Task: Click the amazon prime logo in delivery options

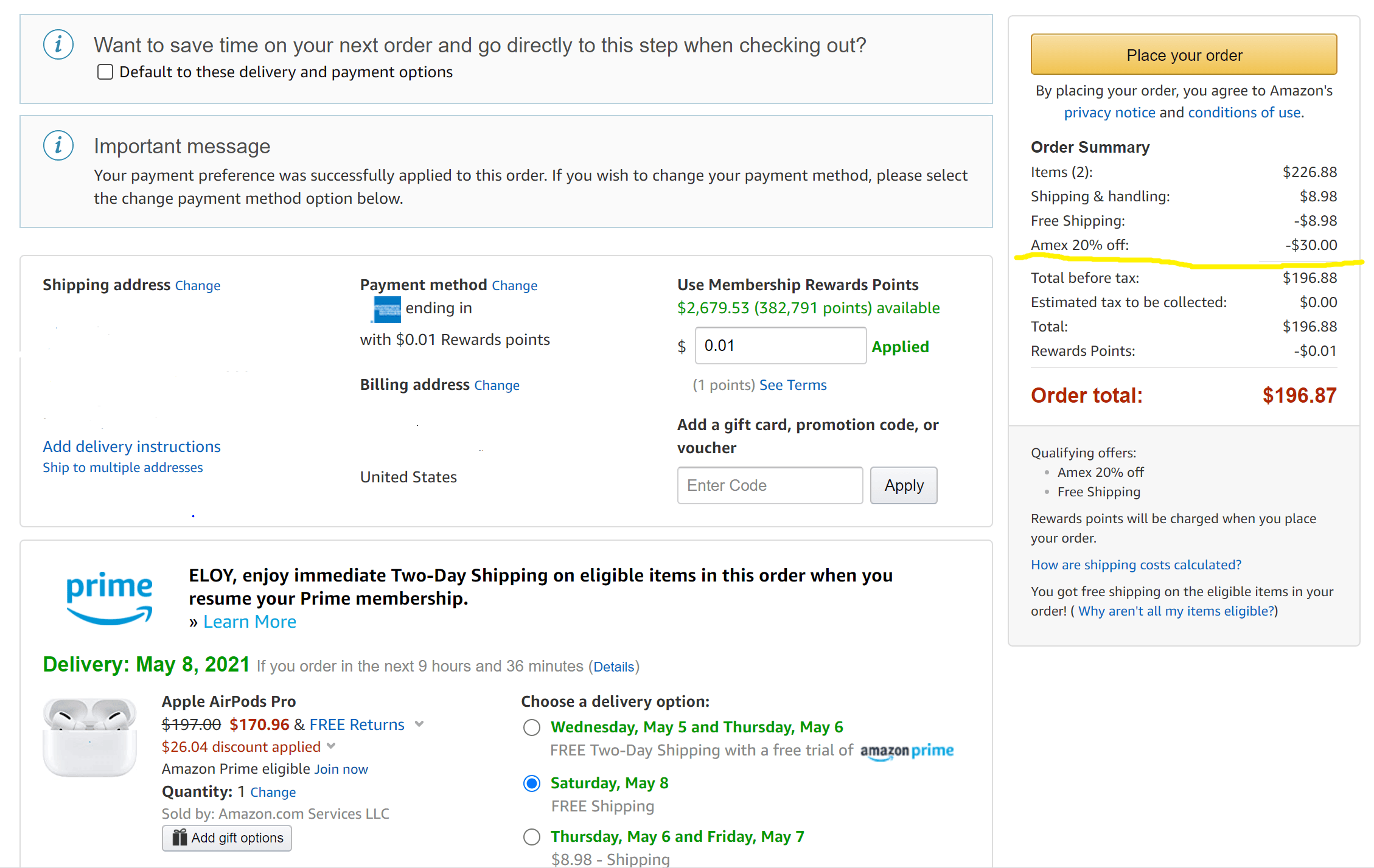Action: (x=907, y=751)
